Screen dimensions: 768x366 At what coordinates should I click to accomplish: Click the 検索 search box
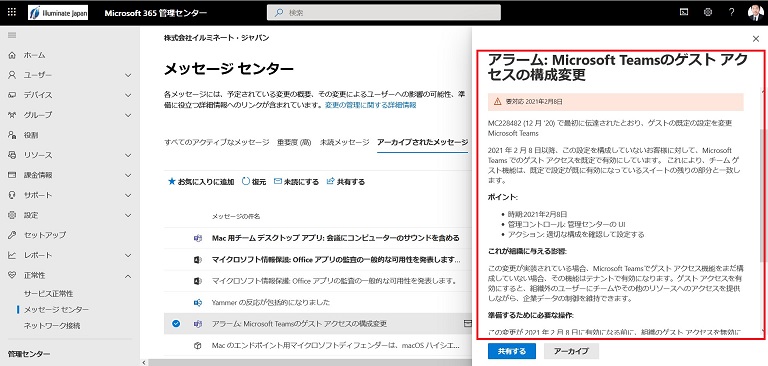click(384, 13)
